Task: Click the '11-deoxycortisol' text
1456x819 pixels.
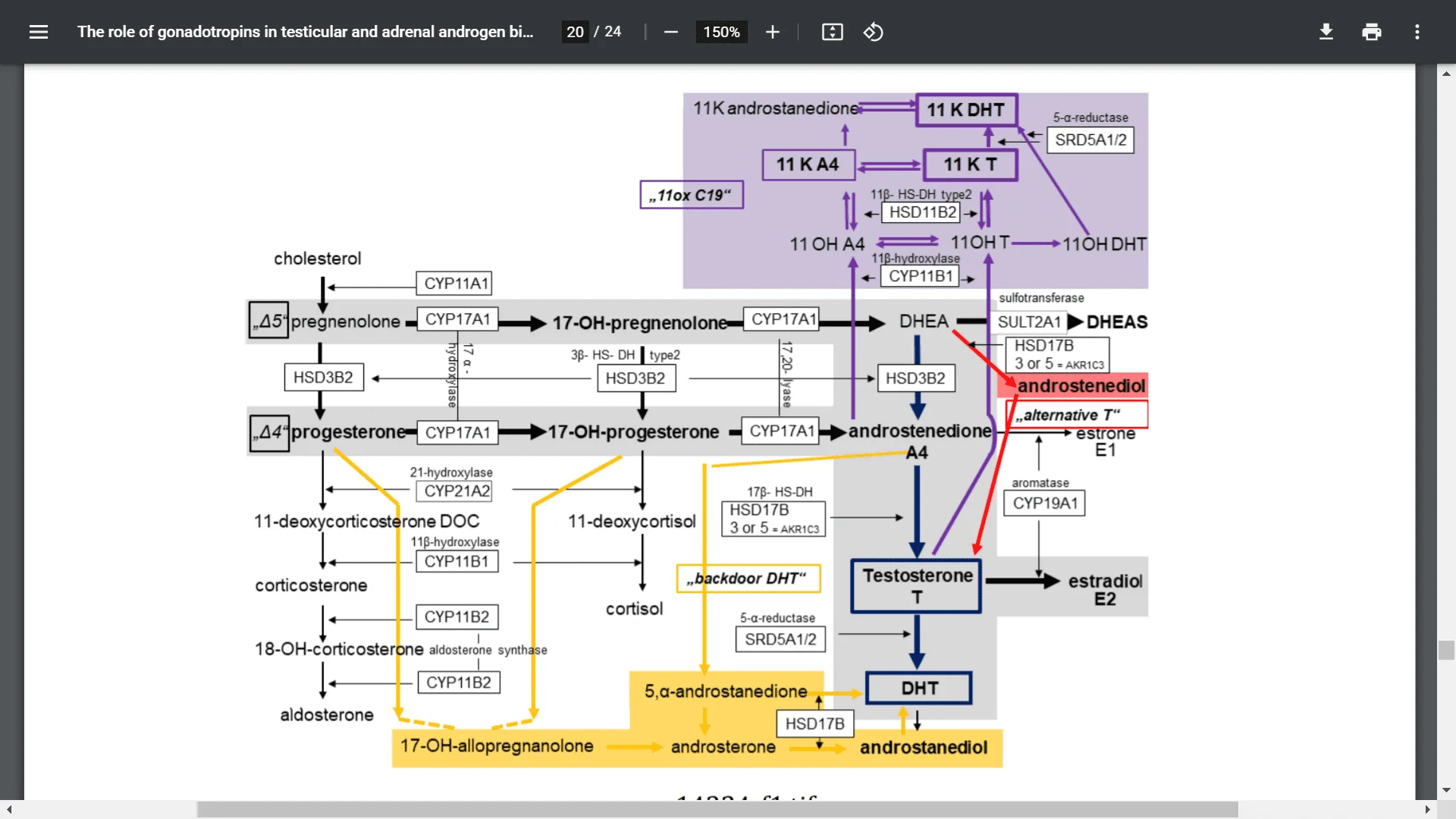Action: [x=631, y=522]
